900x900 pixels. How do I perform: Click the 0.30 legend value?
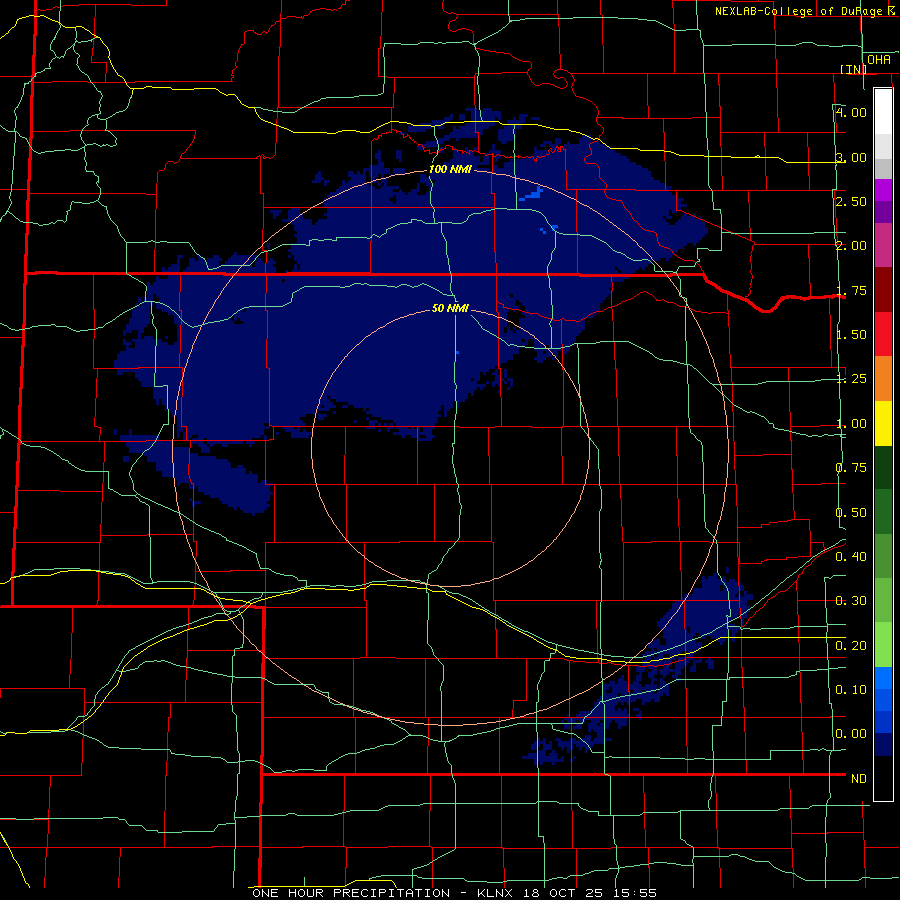[x=851, y=601]
